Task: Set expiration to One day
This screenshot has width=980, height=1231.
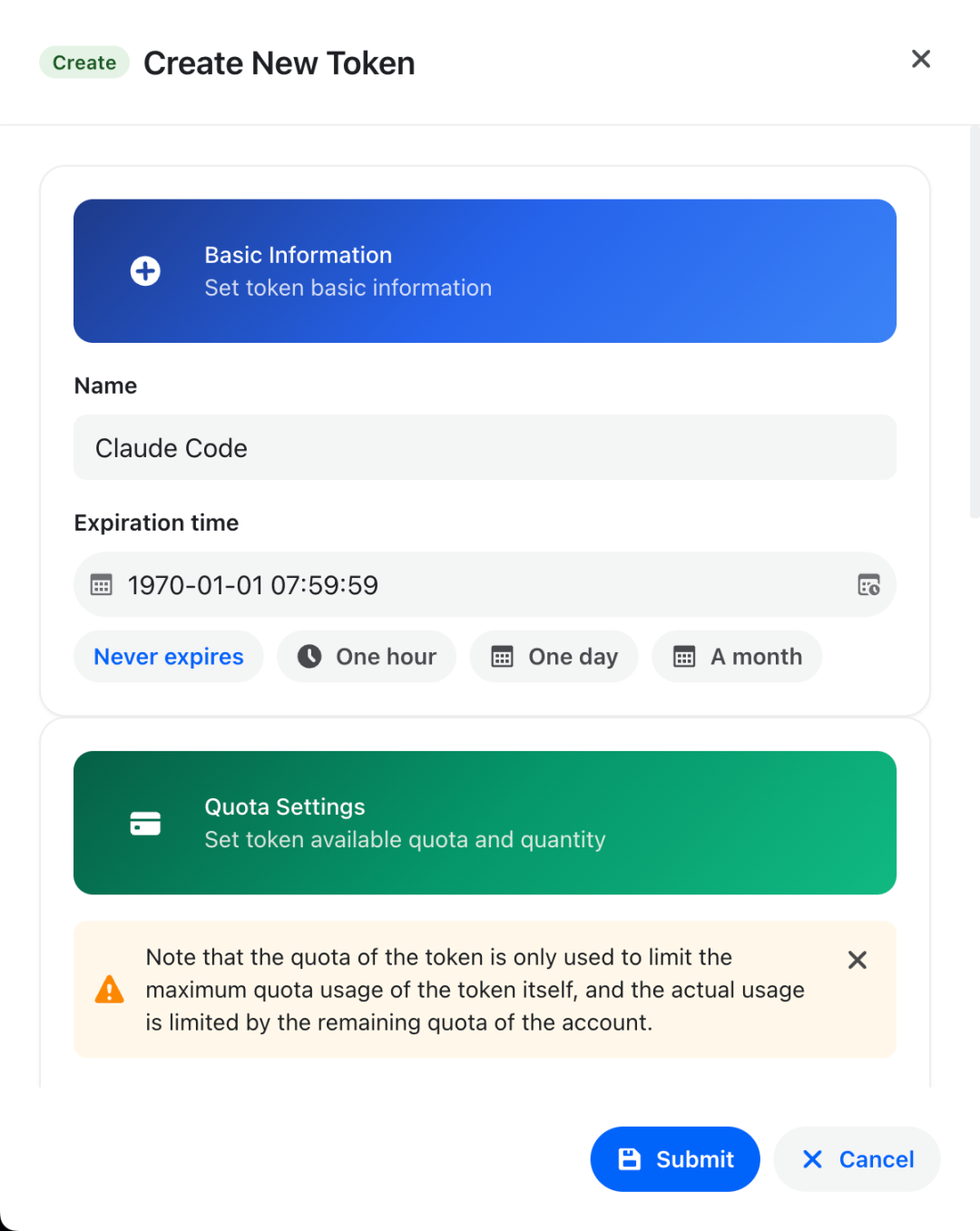Action: tap(573, 657)
